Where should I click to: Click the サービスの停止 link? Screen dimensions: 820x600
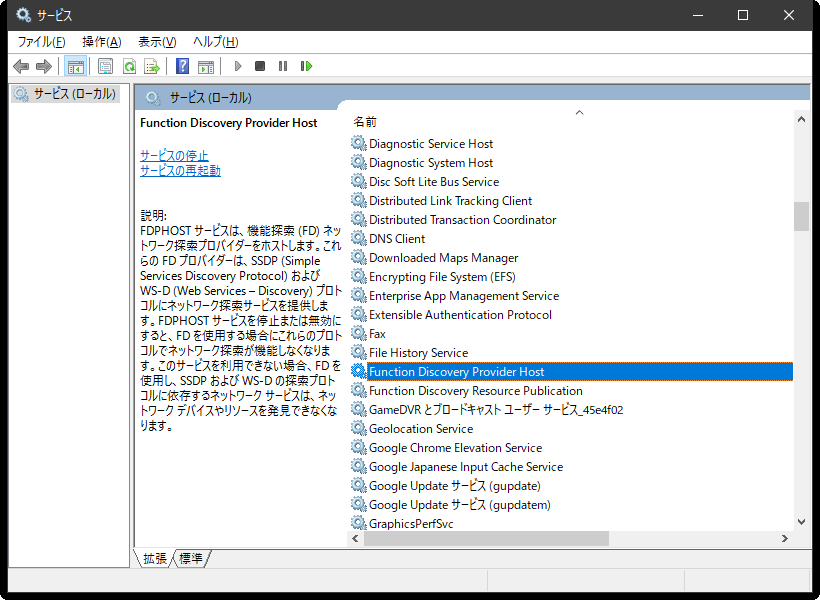pyautogui.click(x=174, y=155)
